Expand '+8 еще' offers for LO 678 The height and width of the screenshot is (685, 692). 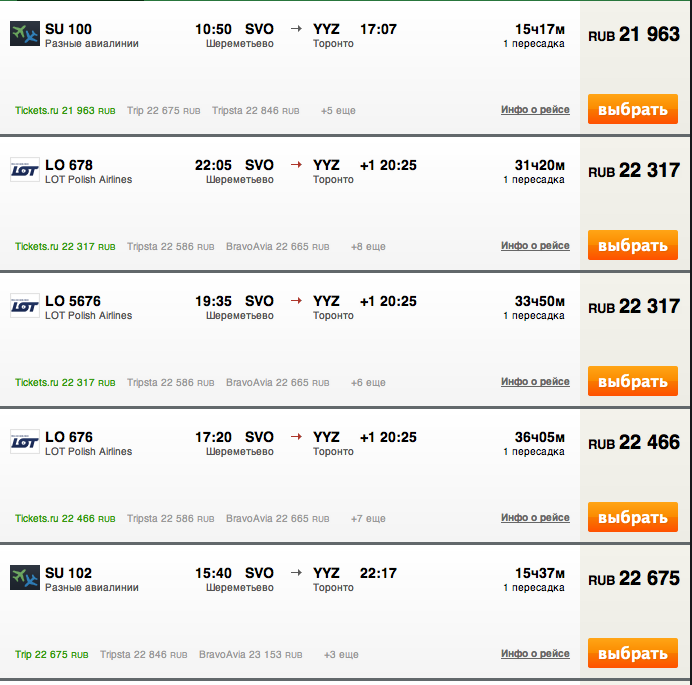368,246
